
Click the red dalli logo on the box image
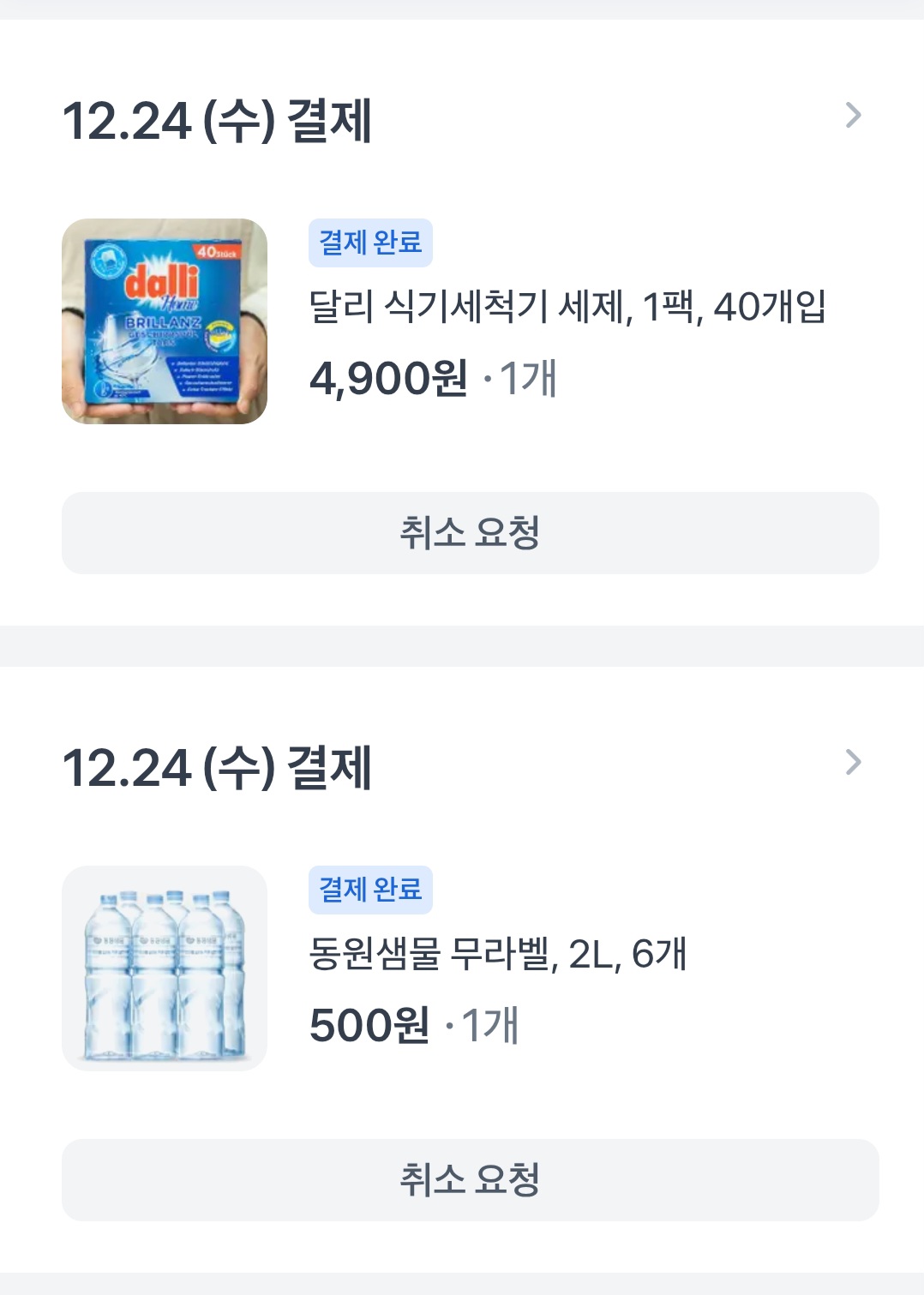(162, 282)
